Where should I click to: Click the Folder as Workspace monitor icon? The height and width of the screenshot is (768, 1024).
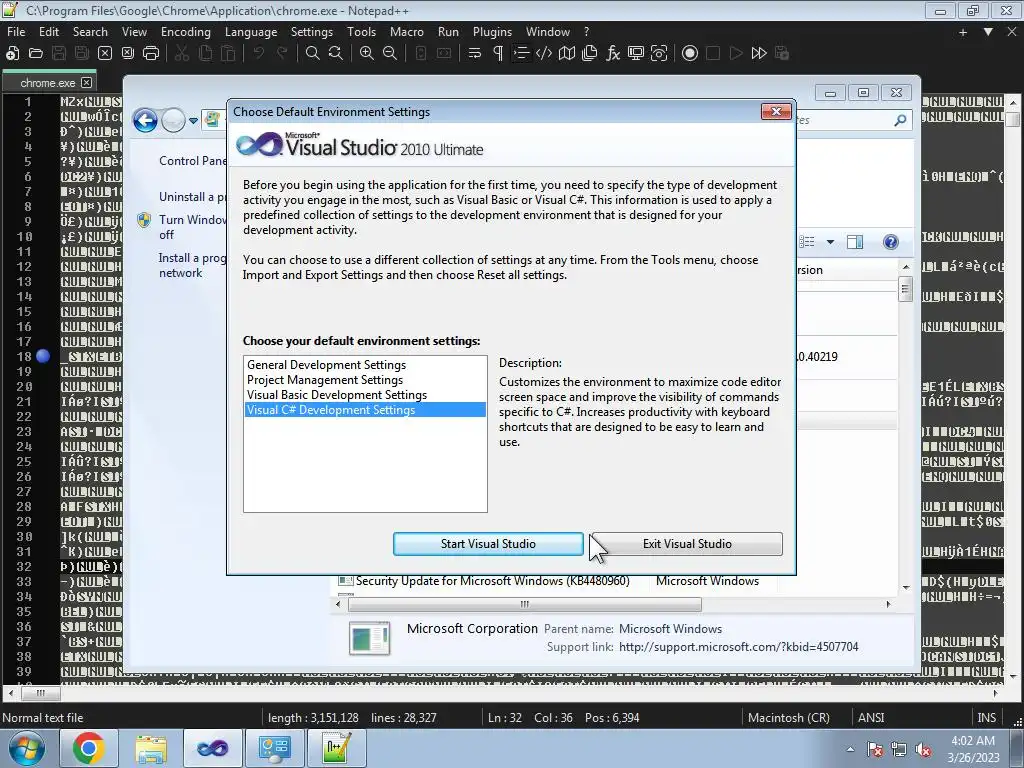(635, 54)
